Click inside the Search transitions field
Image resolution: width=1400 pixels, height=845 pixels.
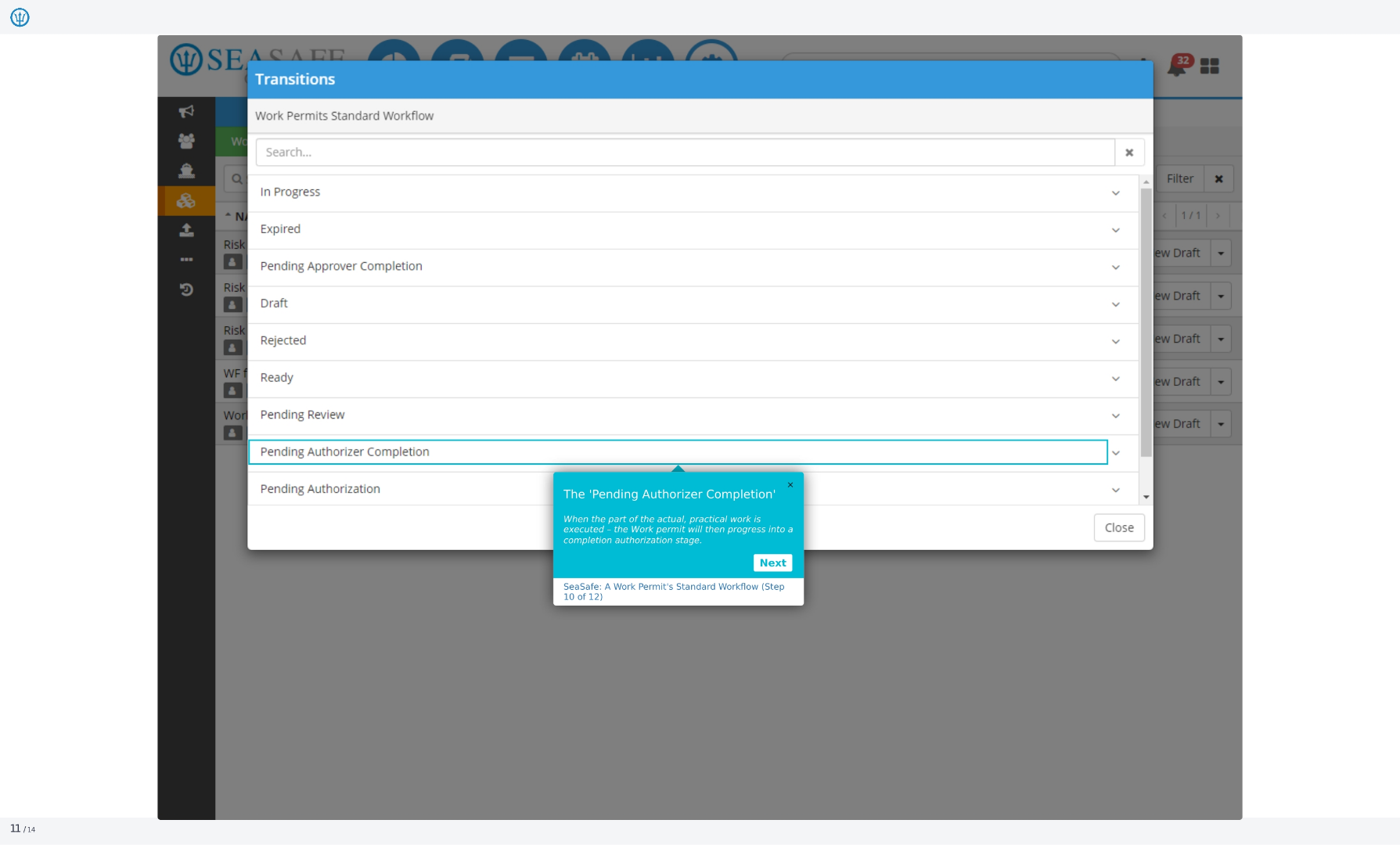[686, 153]
